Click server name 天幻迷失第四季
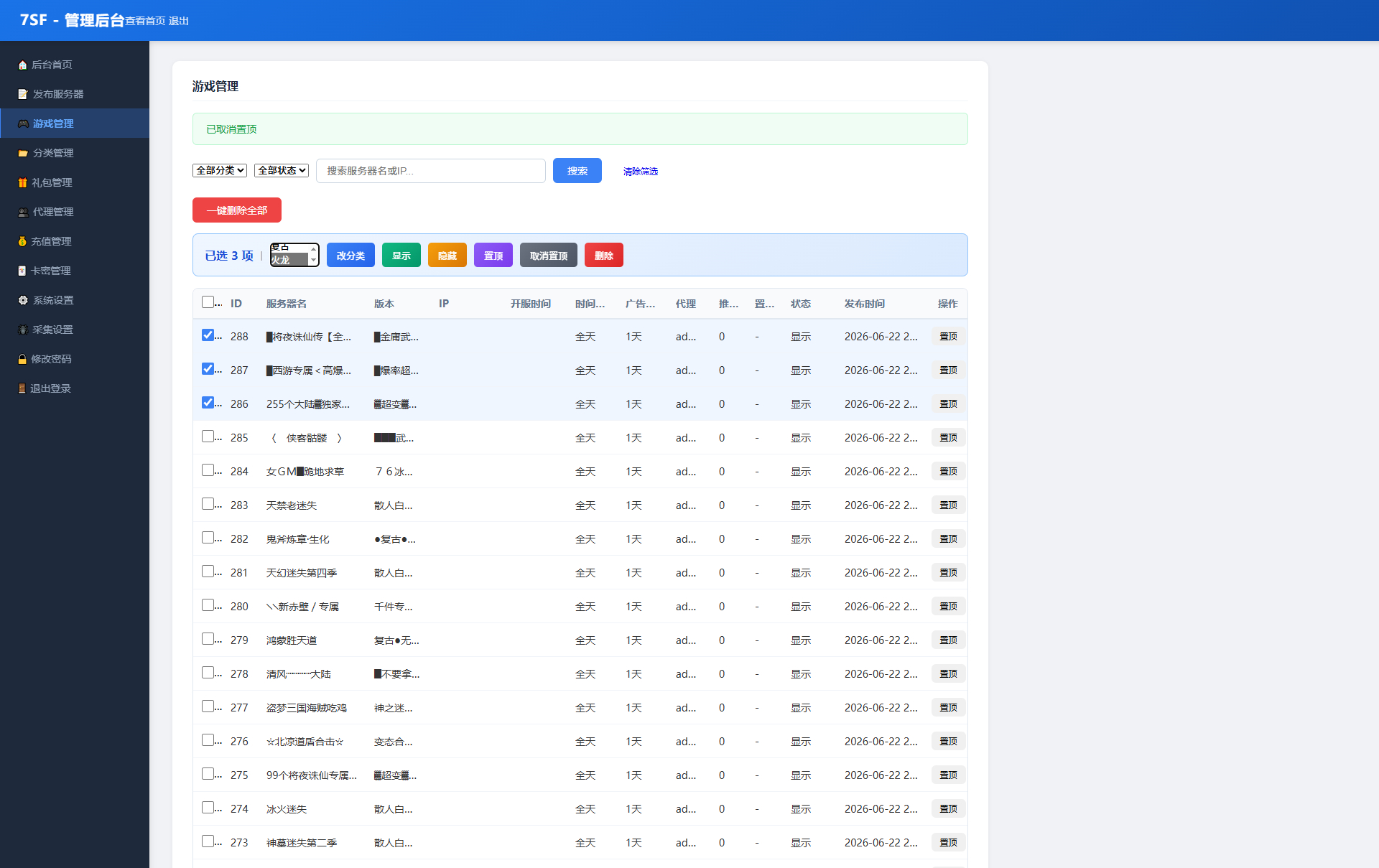 coord(302,573)
